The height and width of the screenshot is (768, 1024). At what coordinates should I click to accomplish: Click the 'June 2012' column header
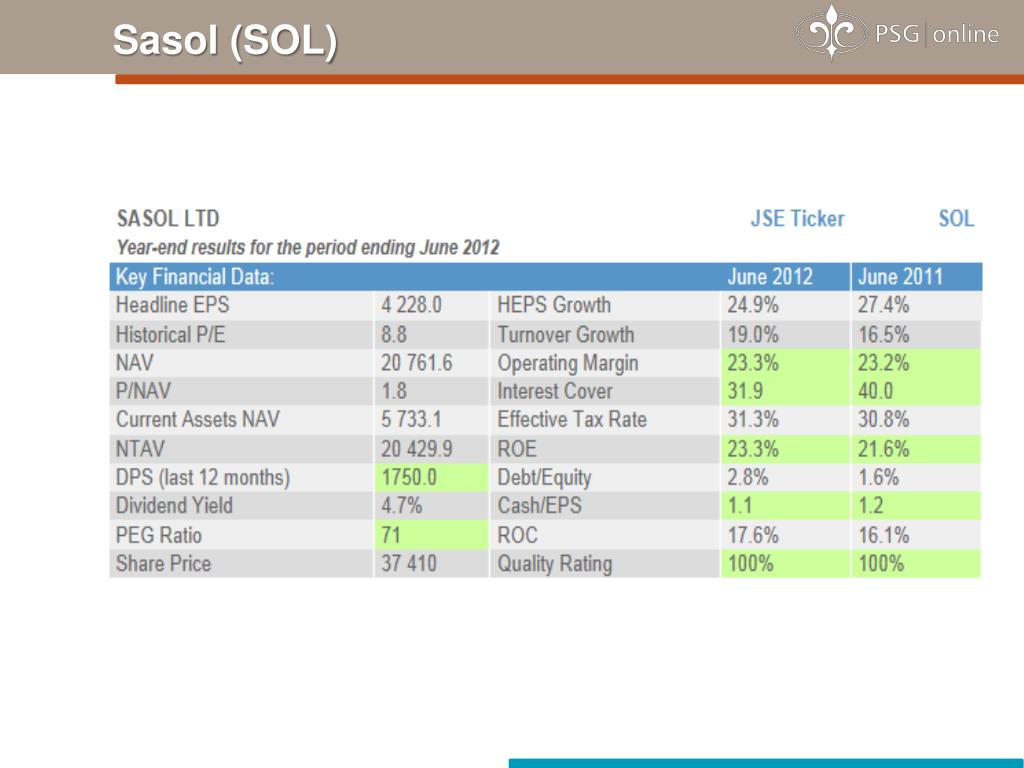coord(770,277)
